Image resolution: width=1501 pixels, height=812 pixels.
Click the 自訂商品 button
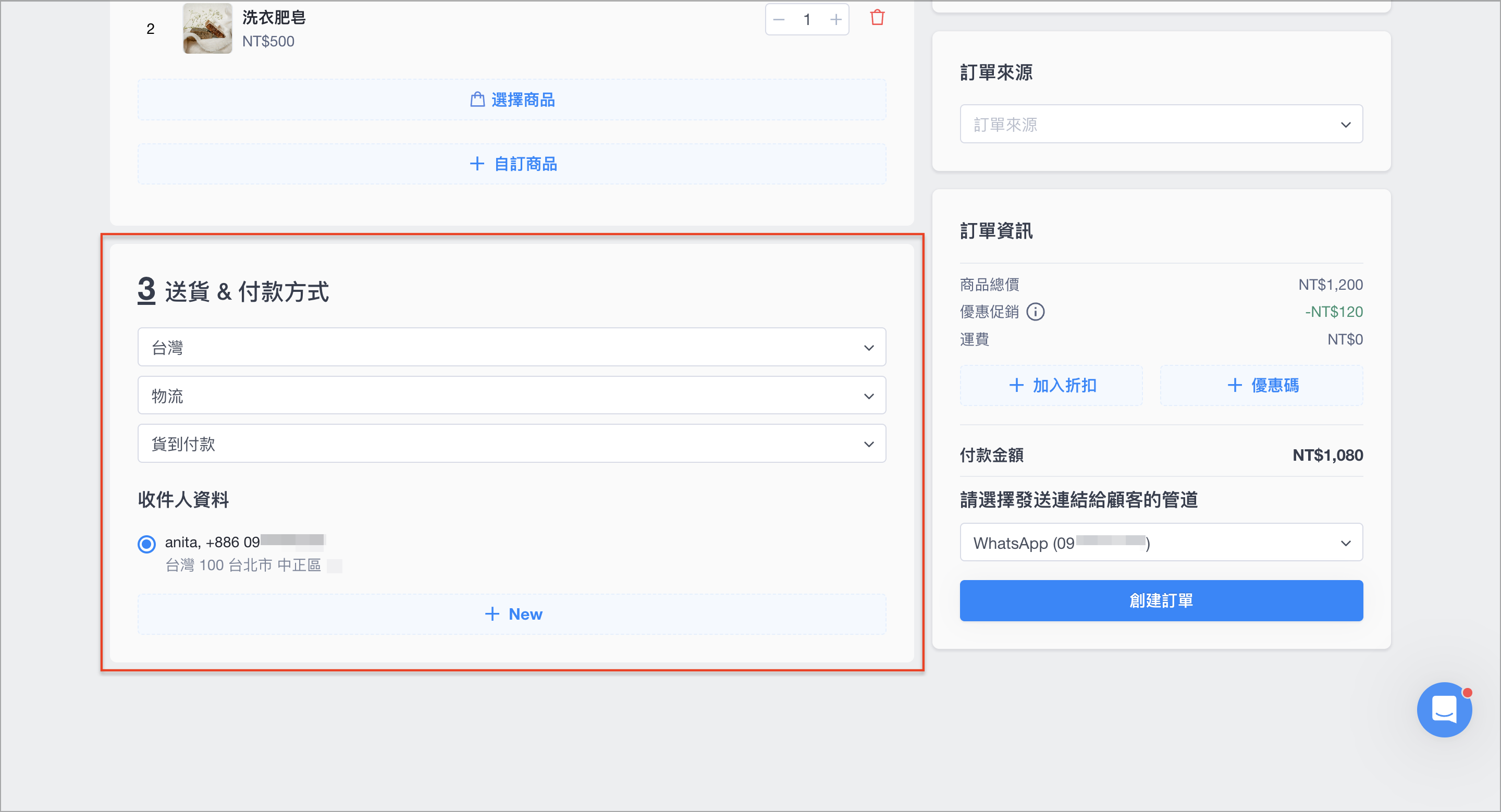pyautogui.click(x=512, y=164)
